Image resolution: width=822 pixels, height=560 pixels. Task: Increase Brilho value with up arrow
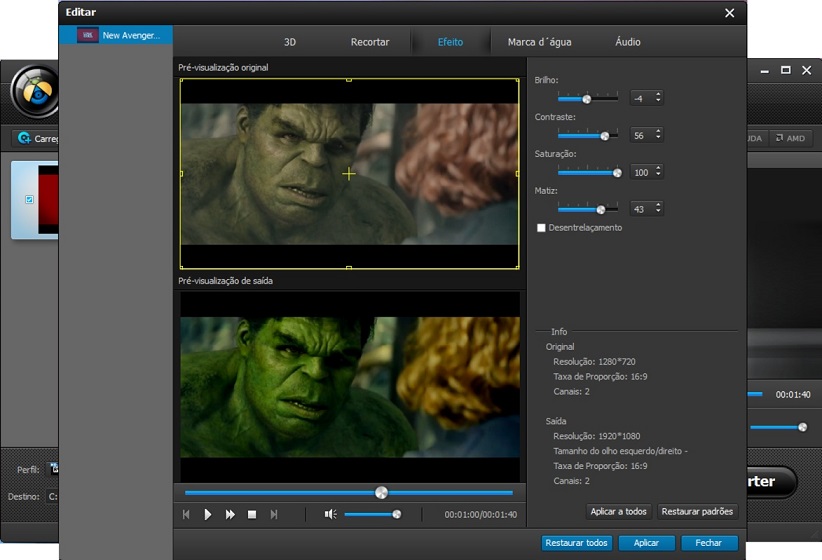click(658, 94)
